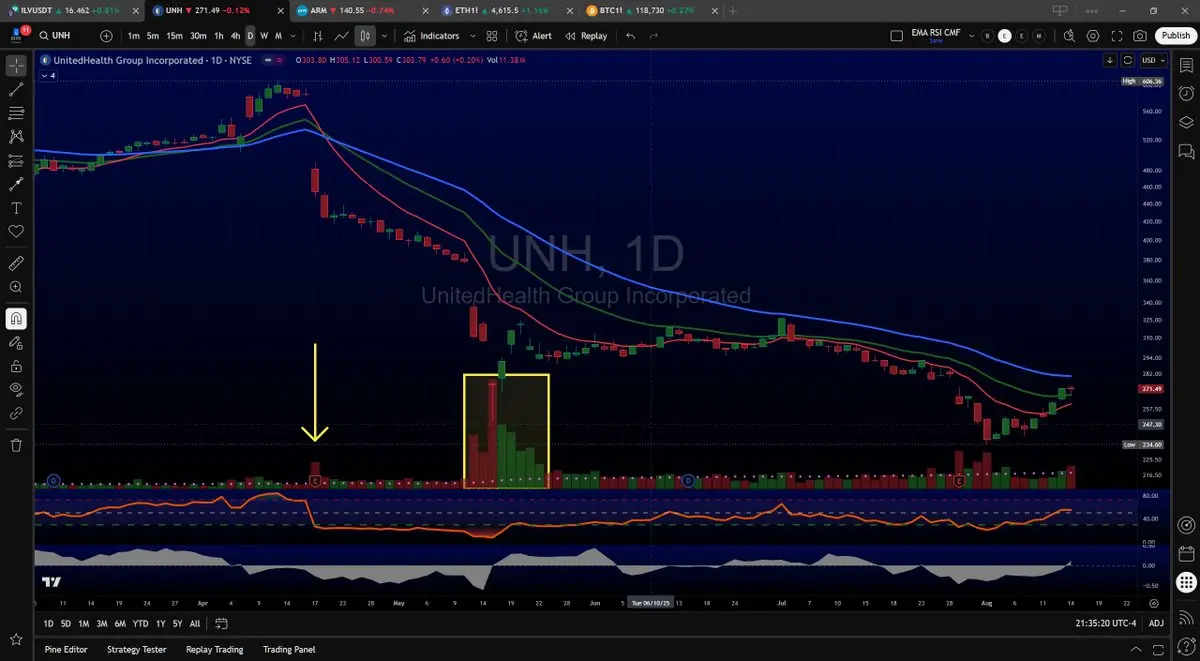Toggle stay in drawing mode
1200x661 pixels.
click(16, 343)
